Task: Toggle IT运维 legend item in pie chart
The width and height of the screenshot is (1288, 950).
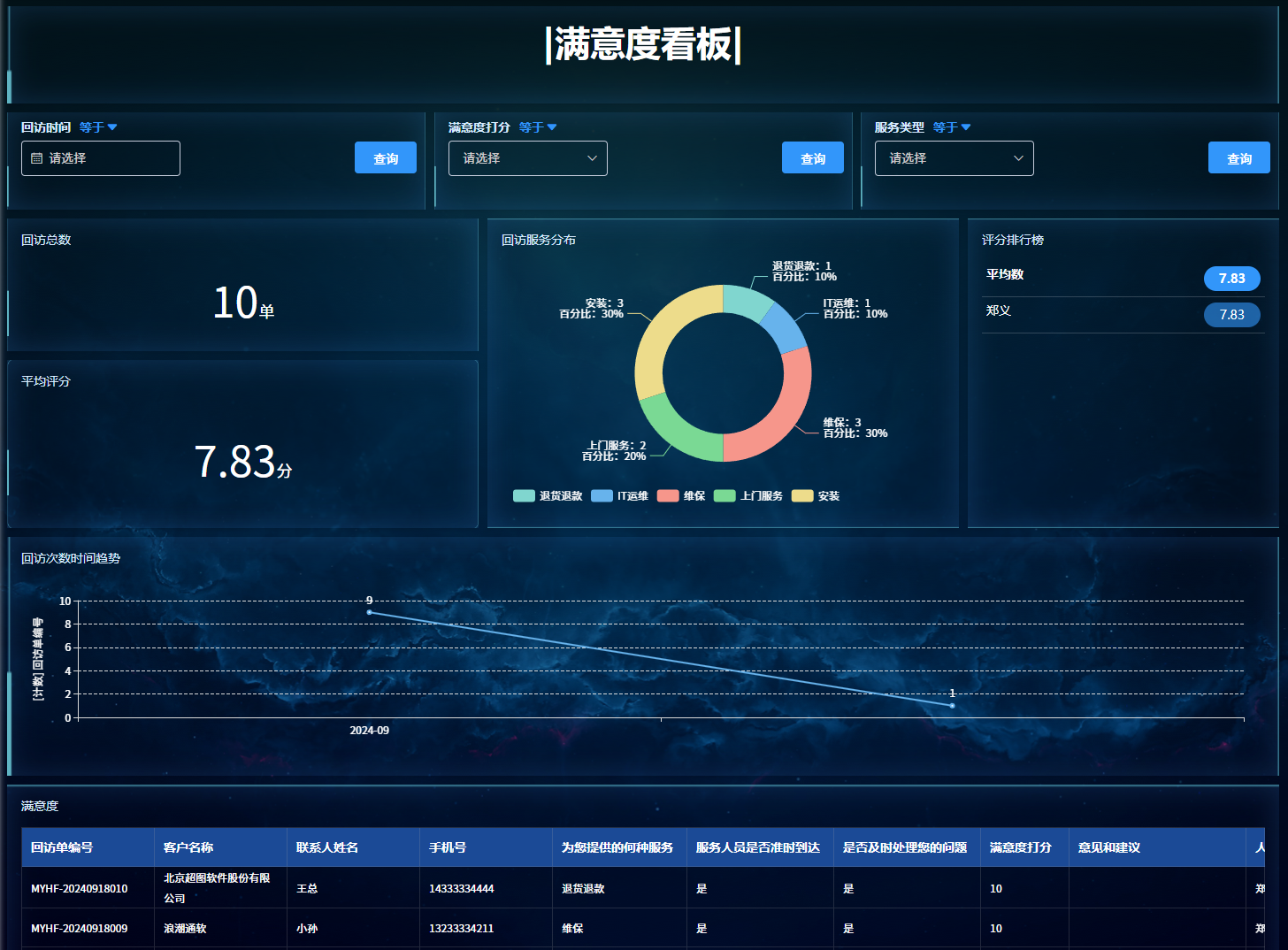Action: 620,496
